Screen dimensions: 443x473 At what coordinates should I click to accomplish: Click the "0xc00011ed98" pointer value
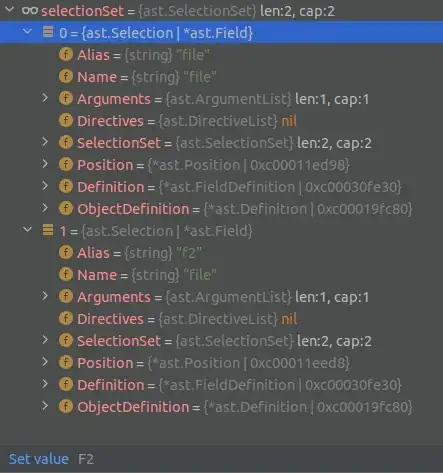pyautogui.click(x=297, y=165)
